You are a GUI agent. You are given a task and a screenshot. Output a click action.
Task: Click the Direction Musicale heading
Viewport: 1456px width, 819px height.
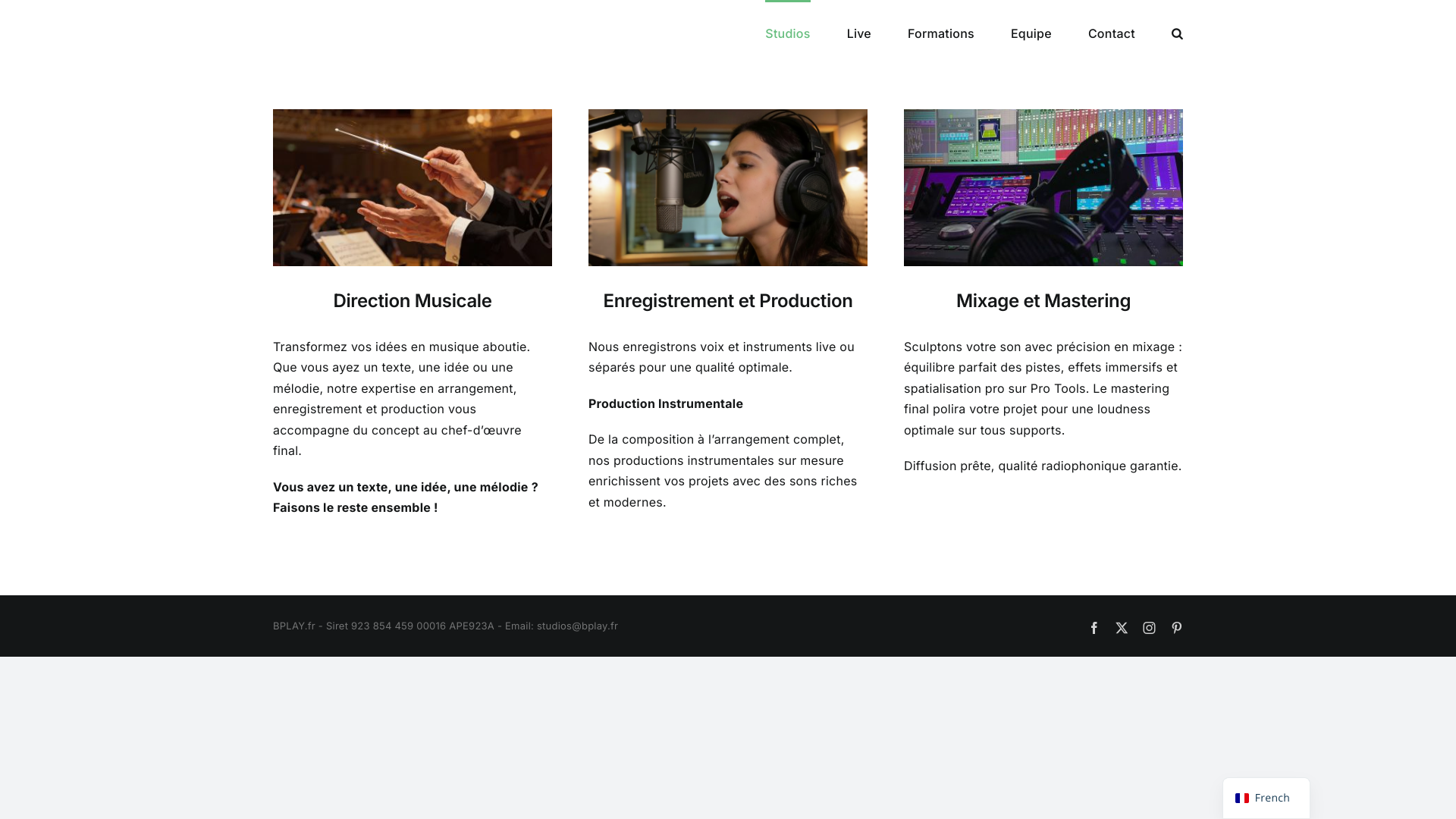click(413, 301)
